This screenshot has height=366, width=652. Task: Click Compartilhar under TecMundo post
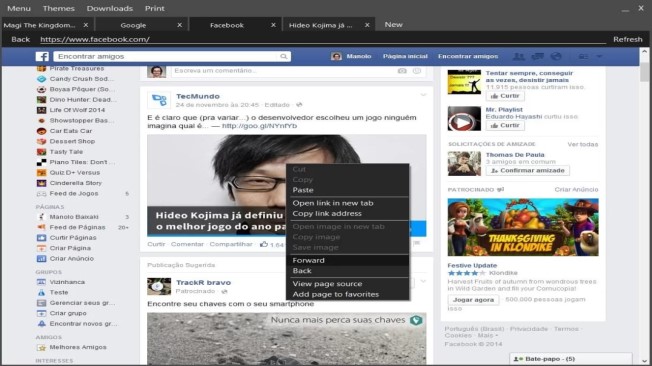[231, 244]
